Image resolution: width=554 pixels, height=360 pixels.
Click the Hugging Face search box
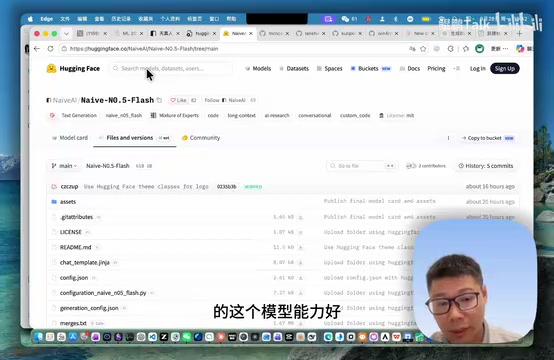(x=172, y=69)
